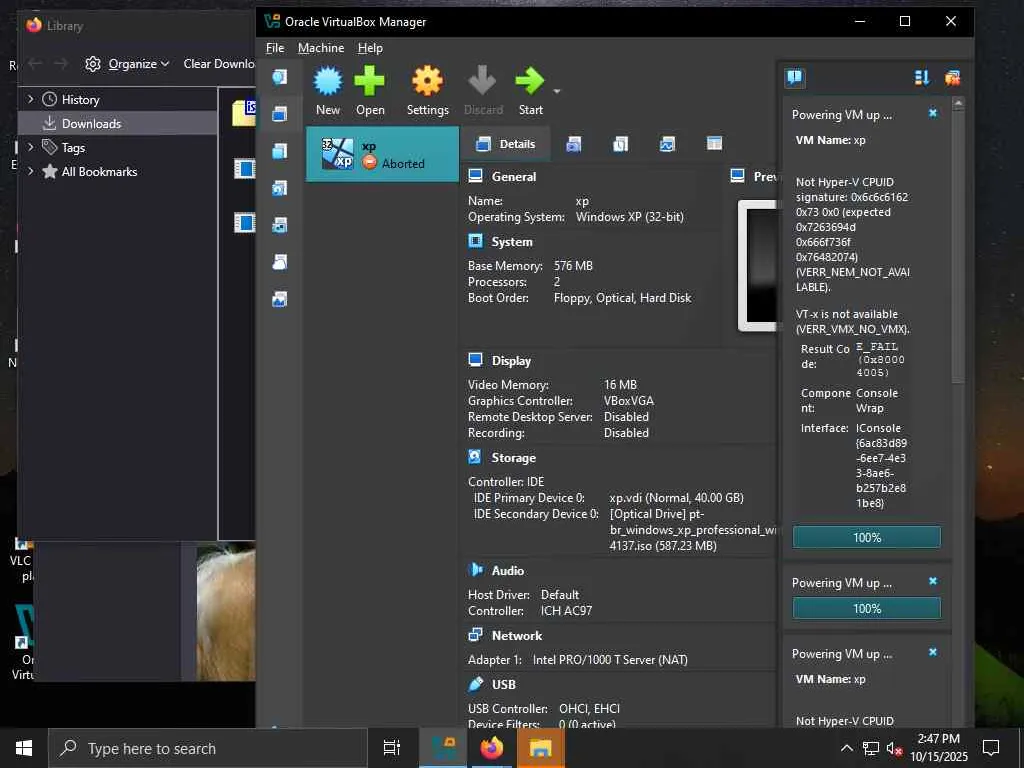Screen dimensions: 1024x768
Task: Open the Start button dropdown arrow
Action: point(557,91)
